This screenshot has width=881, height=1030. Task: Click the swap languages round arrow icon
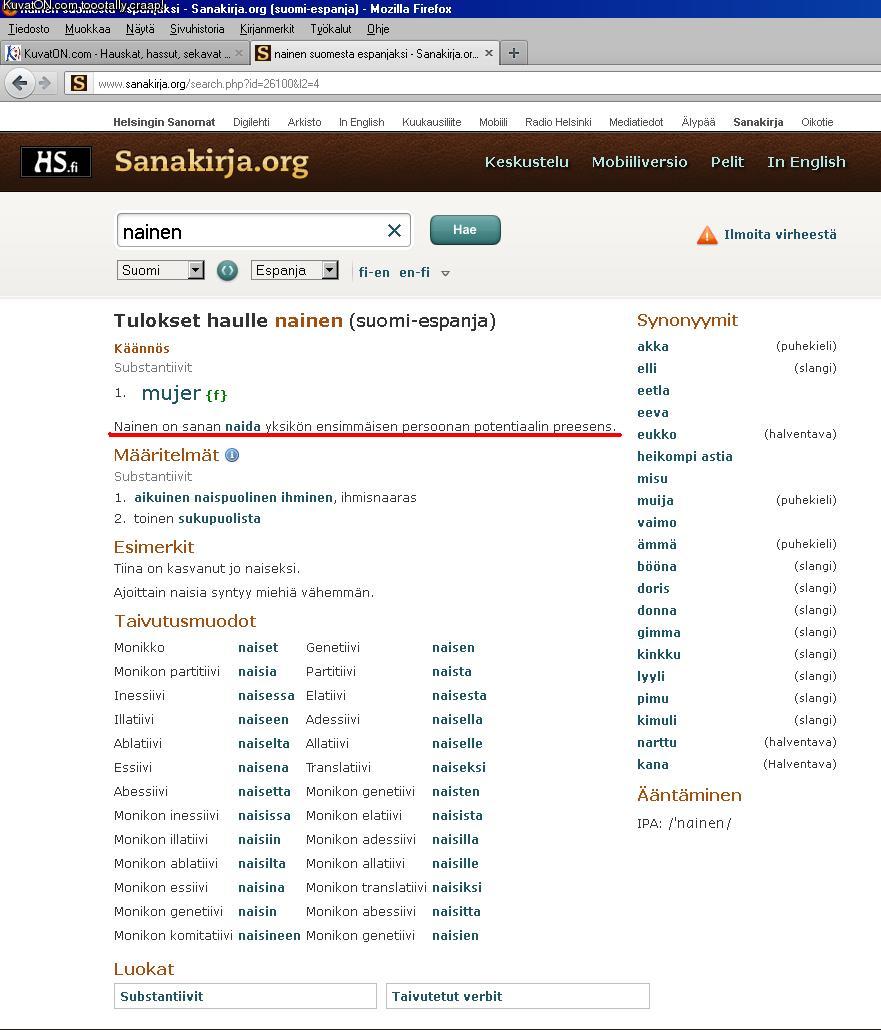pos(227,271)
